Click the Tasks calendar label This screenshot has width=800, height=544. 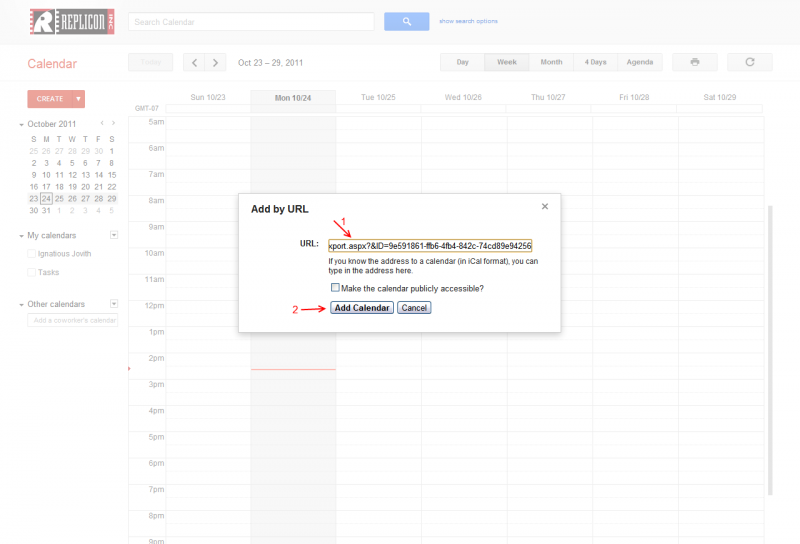(48, 272)
